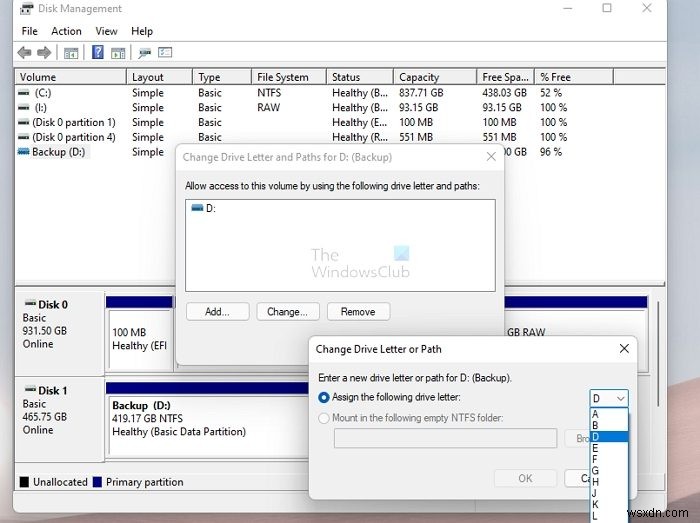Click the Connect/key toolbar icon

pos(144,54)
